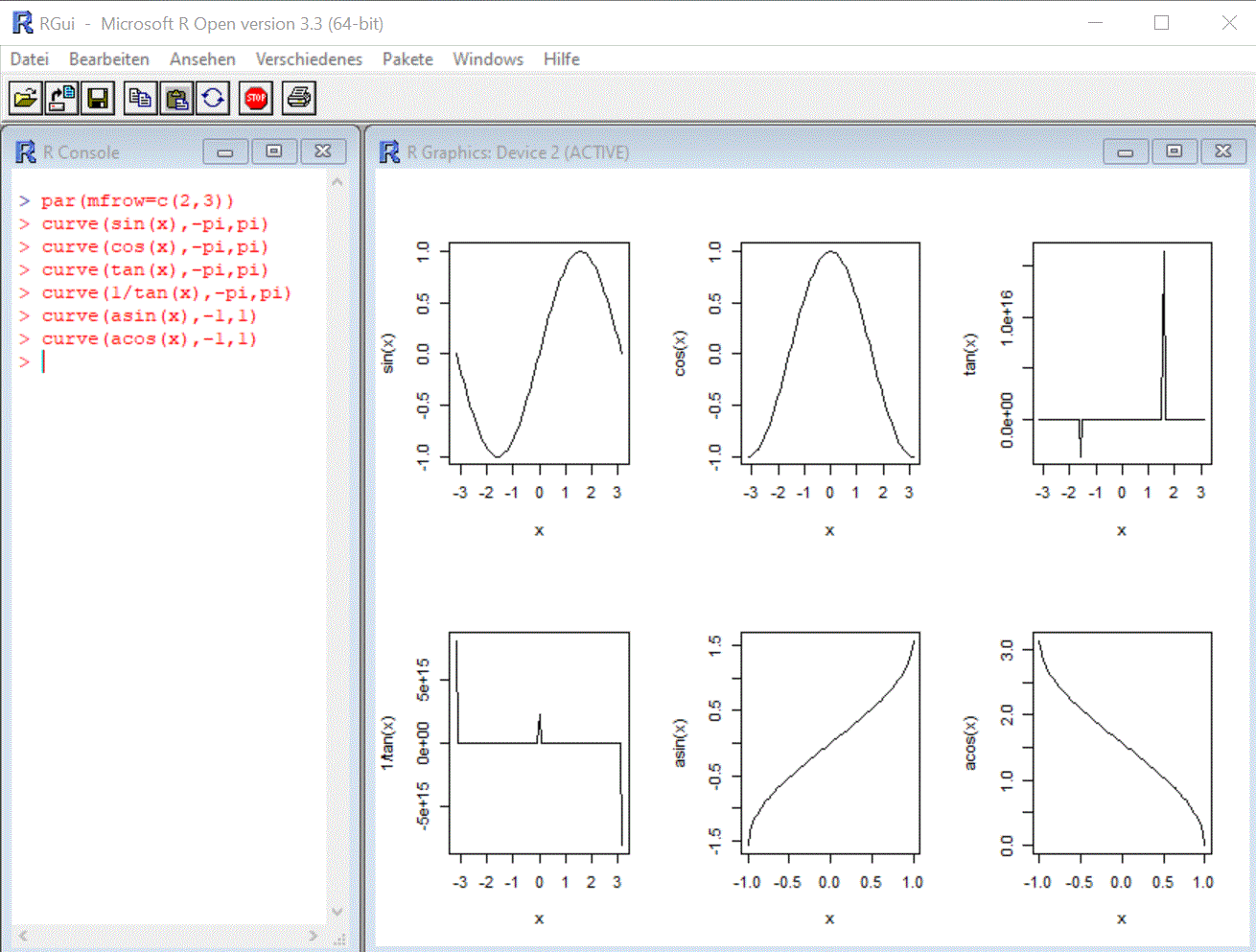Open the Windows menu
This screenshot has width=1256, height=952.
(x=487, y=58)
